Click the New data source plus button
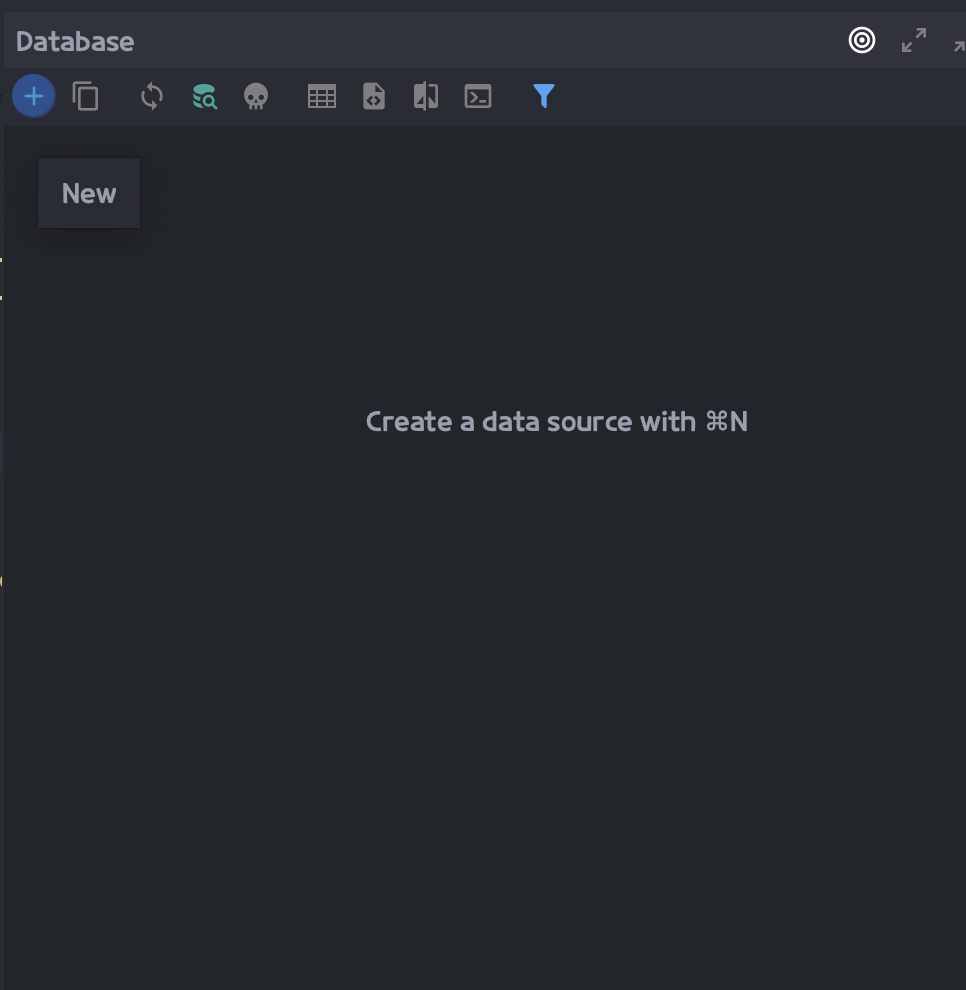This screenshot has width=966, height=990. [33, 96]
